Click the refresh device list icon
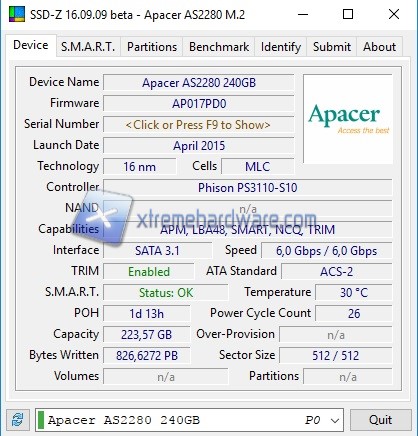The height and width of the screenshot is (436, 418). click(x=18, y=420)
